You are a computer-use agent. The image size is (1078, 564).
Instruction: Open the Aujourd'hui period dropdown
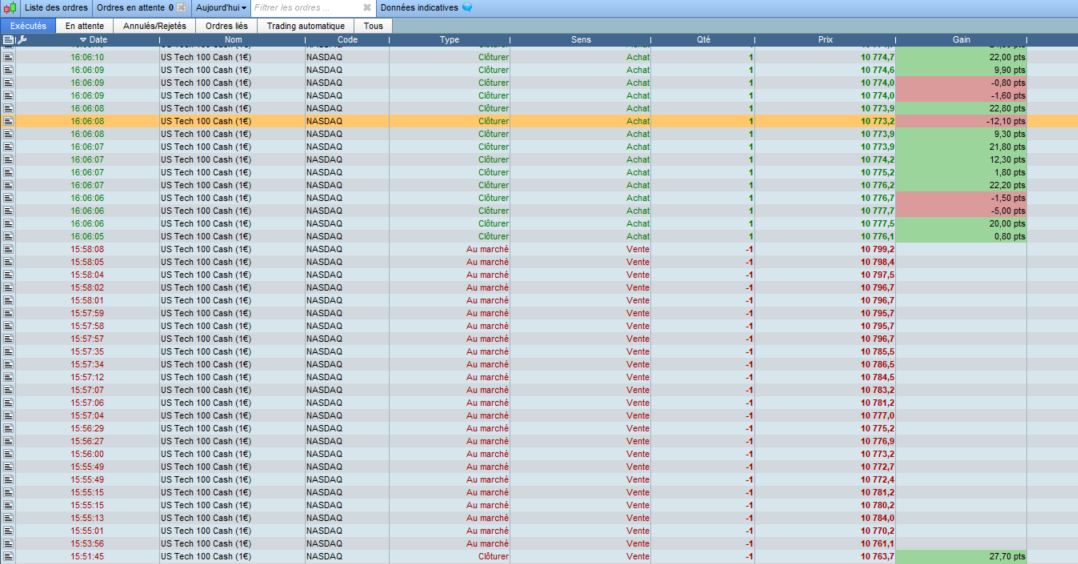point(221,8)
